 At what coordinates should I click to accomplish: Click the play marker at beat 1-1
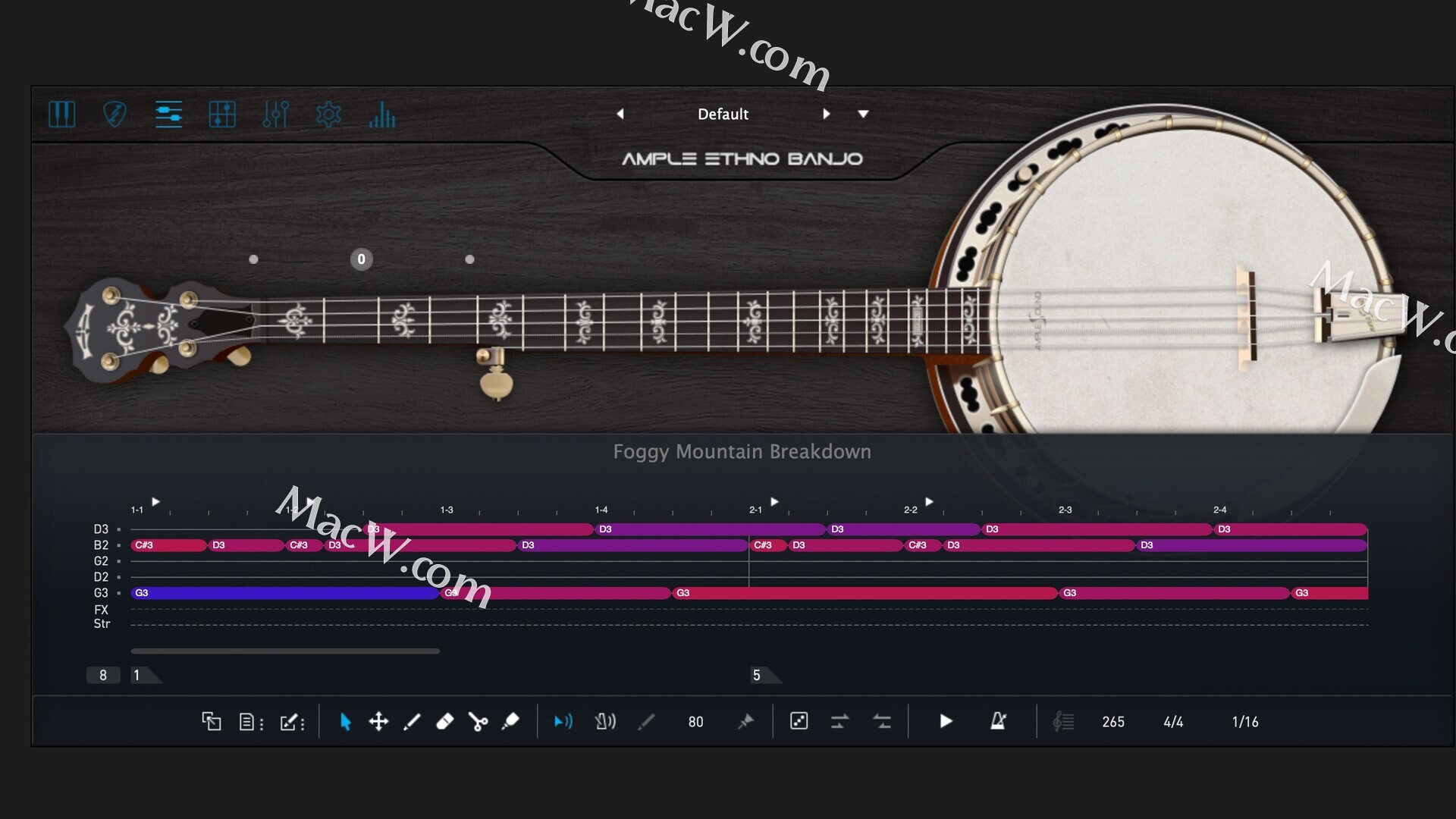tap(155, 501)
